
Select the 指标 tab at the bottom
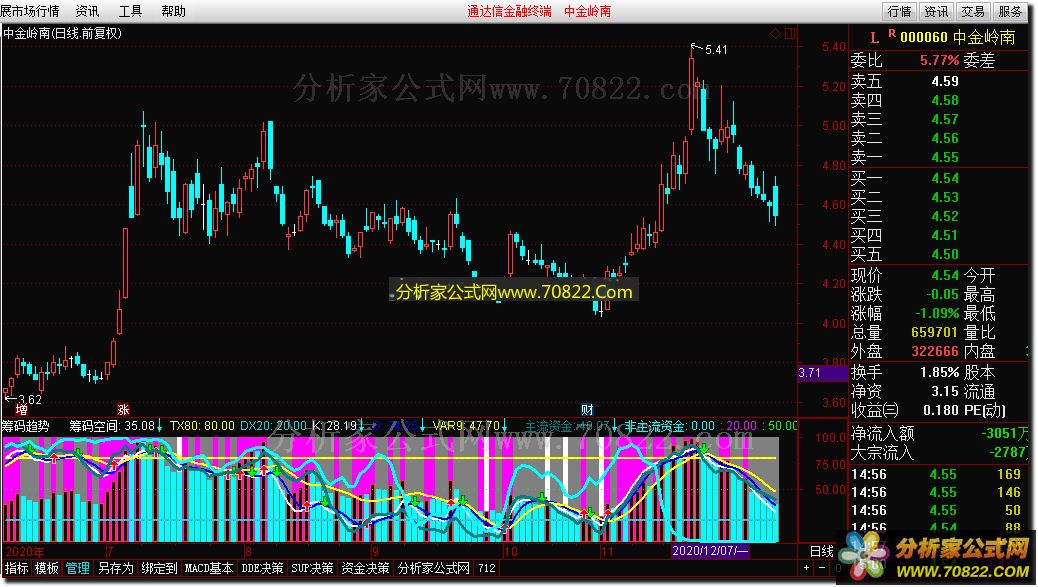click(x=17, y=568)
